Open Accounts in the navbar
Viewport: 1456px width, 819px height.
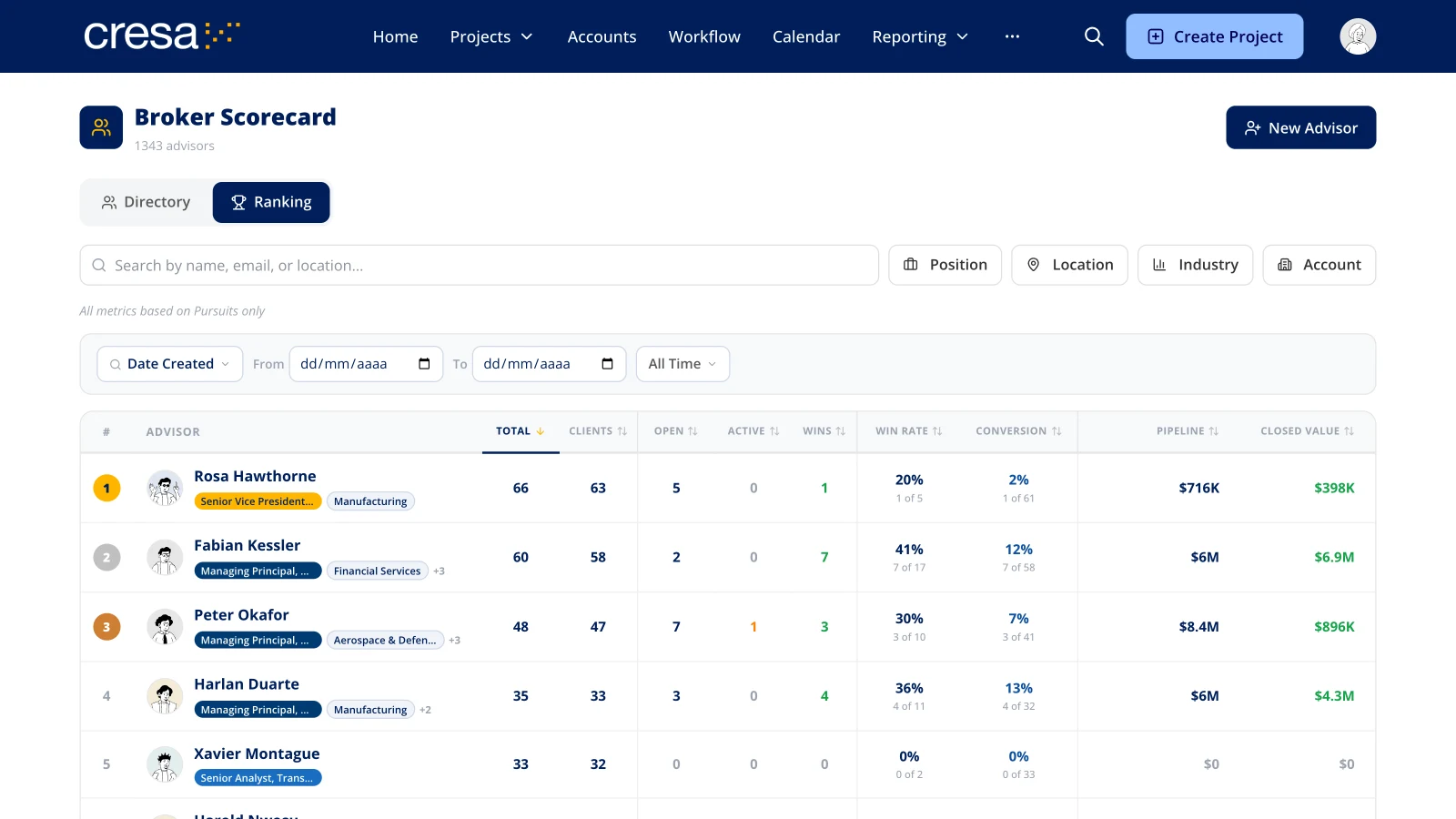602,36
